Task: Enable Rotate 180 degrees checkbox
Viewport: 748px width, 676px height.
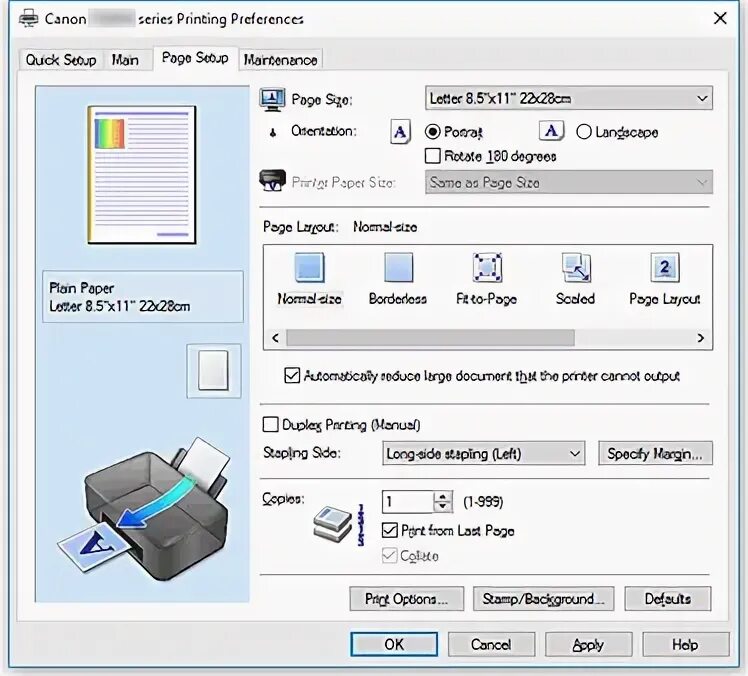Action: tap(432, 156)
